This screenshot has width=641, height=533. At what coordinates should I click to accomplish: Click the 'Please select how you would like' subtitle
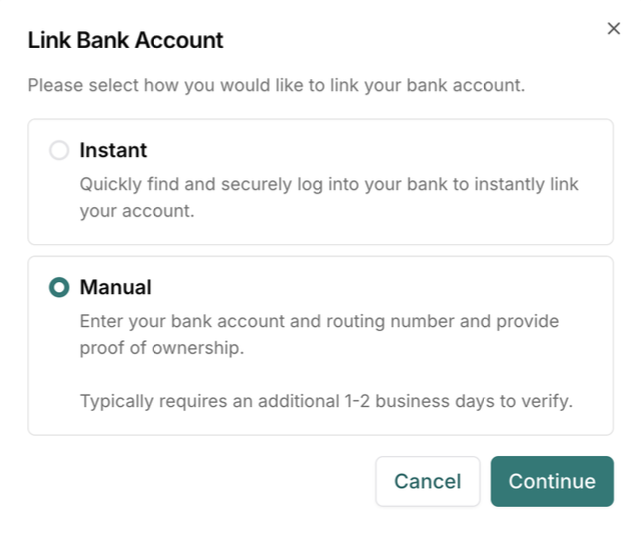click(x=276, y=85)
